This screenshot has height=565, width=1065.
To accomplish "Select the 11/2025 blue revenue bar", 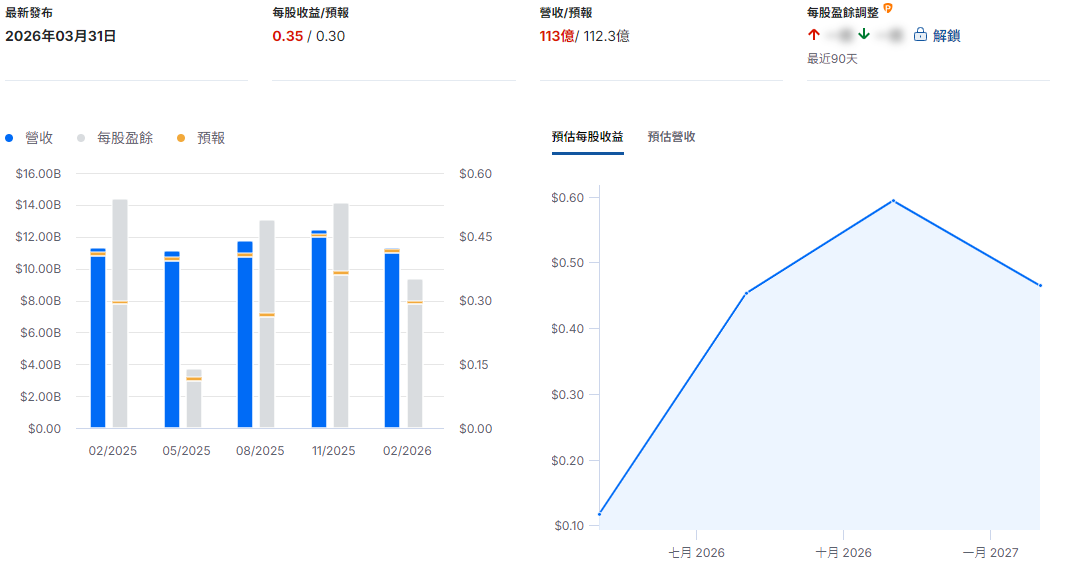I will [319, 329].
